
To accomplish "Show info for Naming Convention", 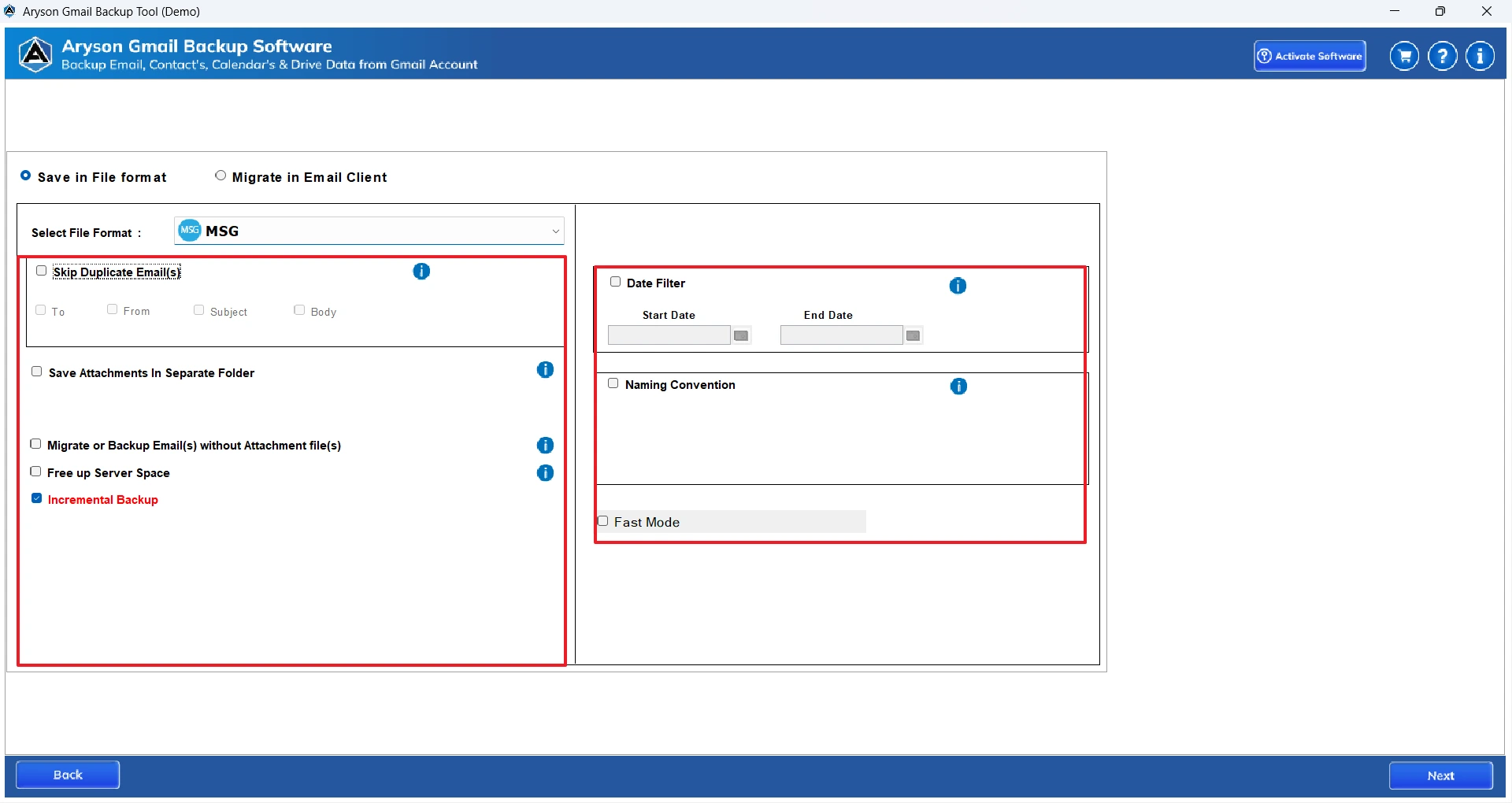I will [958, 387].
